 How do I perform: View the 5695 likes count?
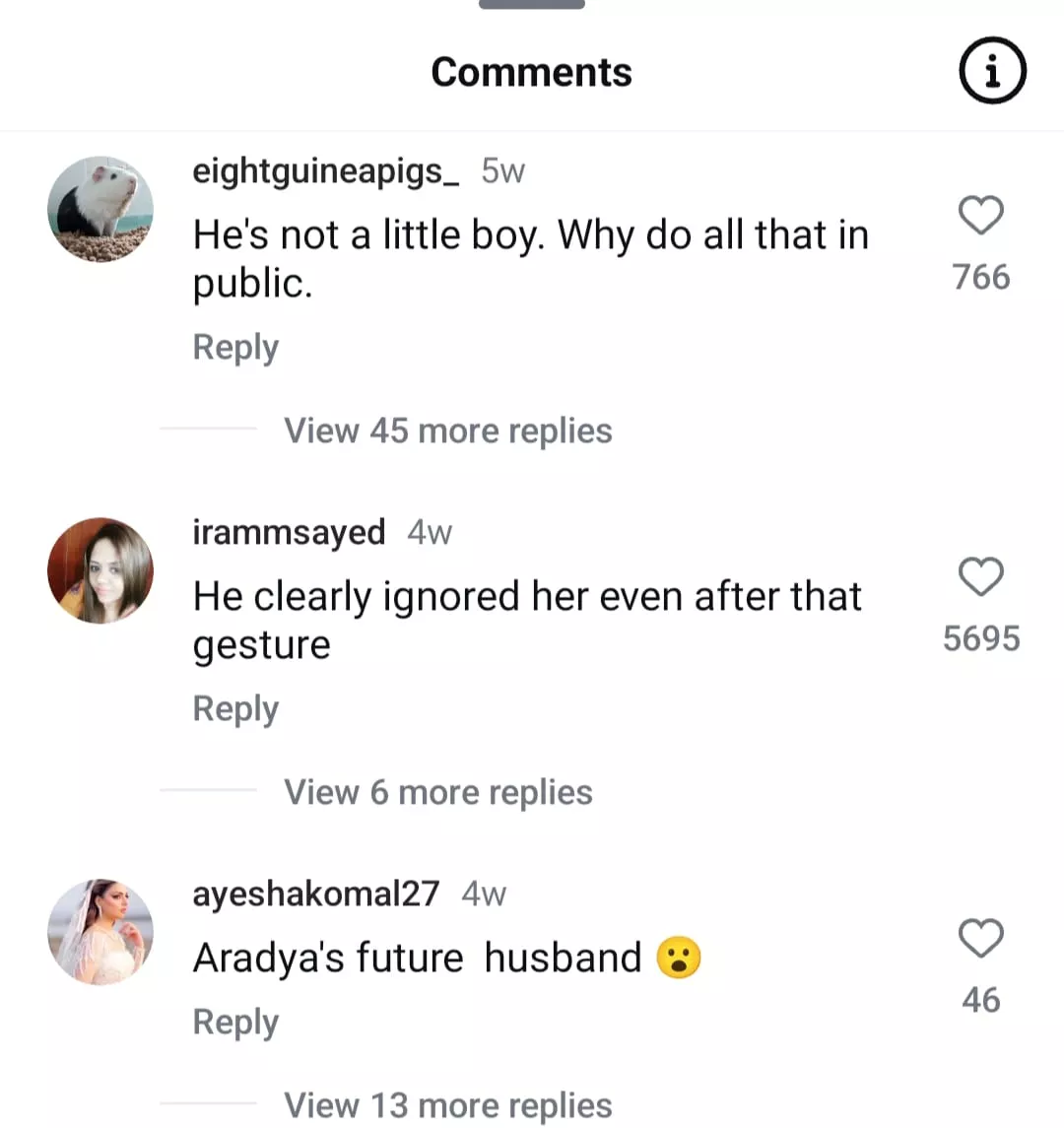pos(981,638)
